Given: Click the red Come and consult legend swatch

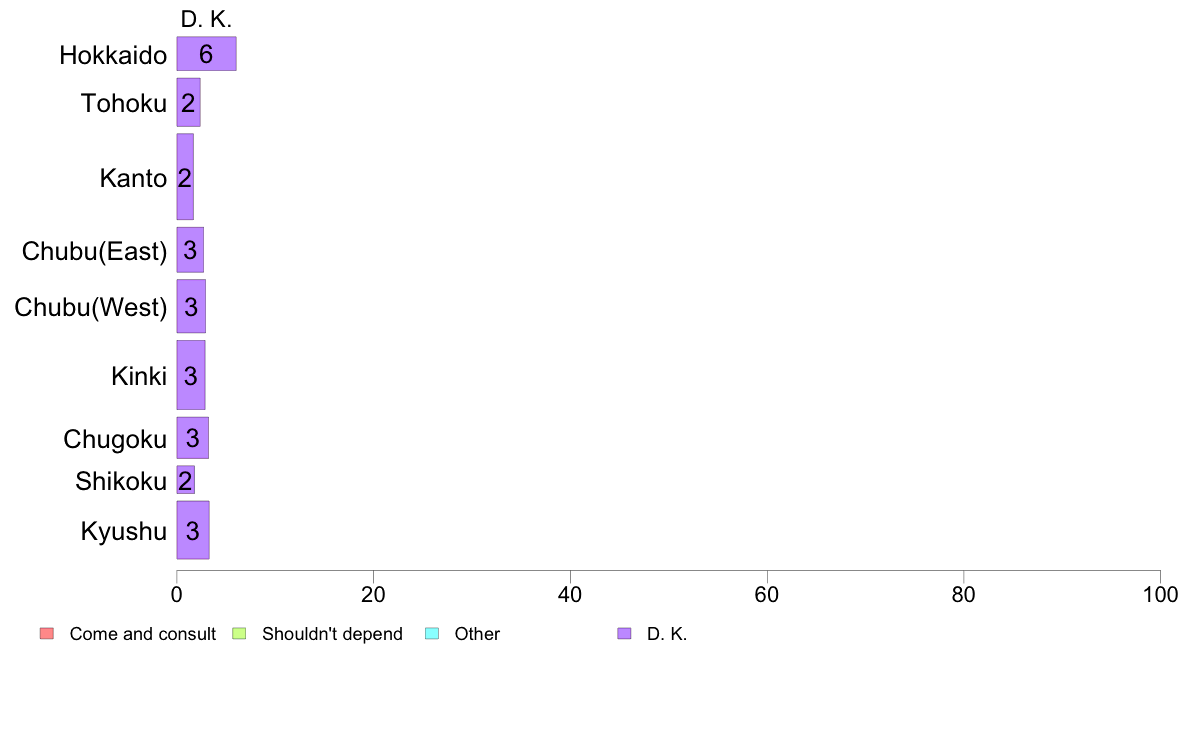Looking at the screenshot, I should click(47, 634).
